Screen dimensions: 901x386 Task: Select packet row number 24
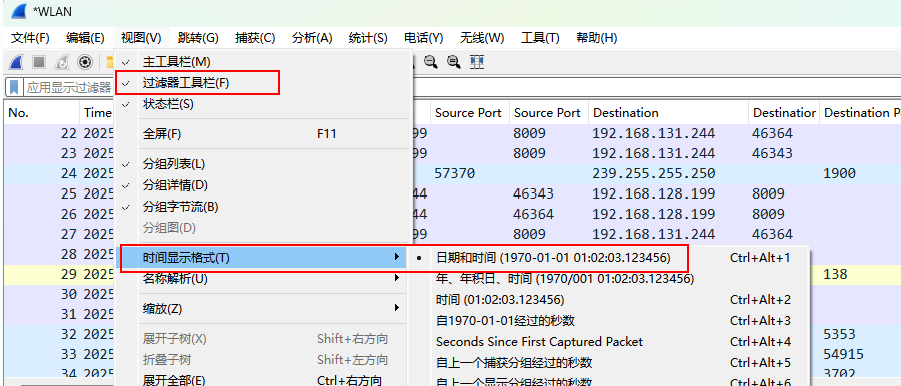tap(68, 173)
